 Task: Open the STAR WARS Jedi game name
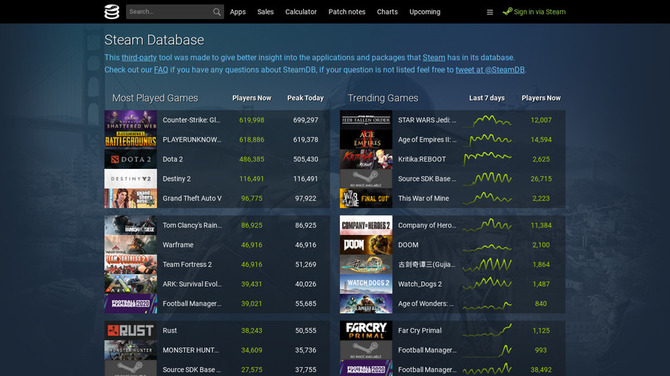pyautogui.click(x=427, y=120)
